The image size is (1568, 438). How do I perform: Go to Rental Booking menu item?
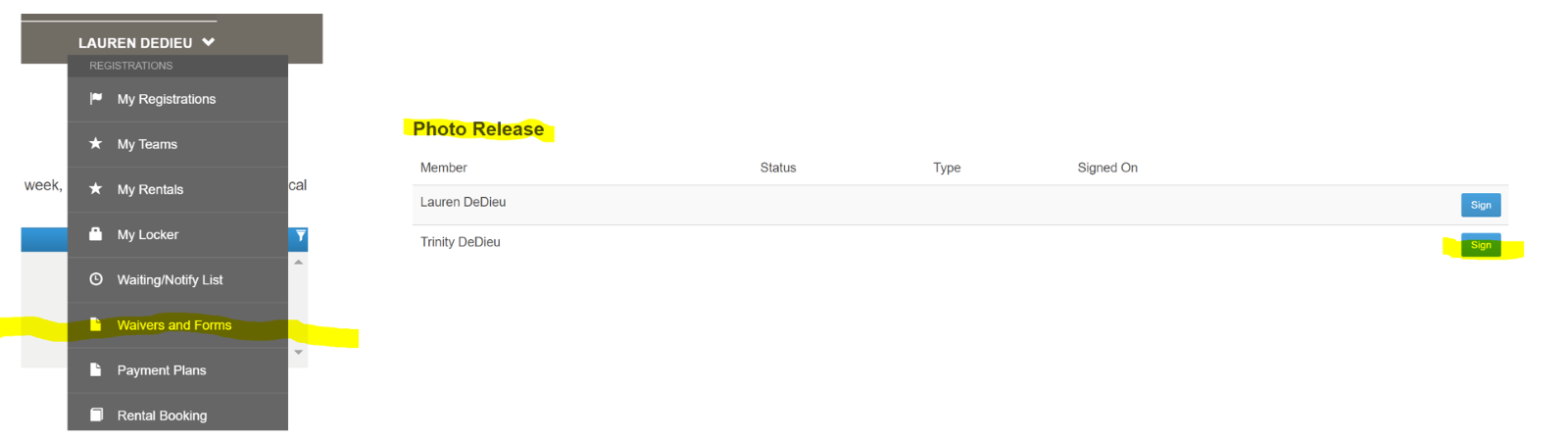point(162,415)
